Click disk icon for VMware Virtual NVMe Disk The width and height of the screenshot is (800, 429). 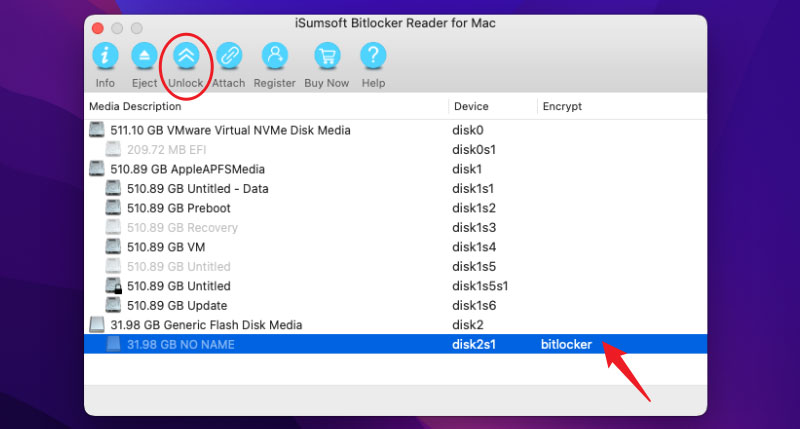coord(97,130)
